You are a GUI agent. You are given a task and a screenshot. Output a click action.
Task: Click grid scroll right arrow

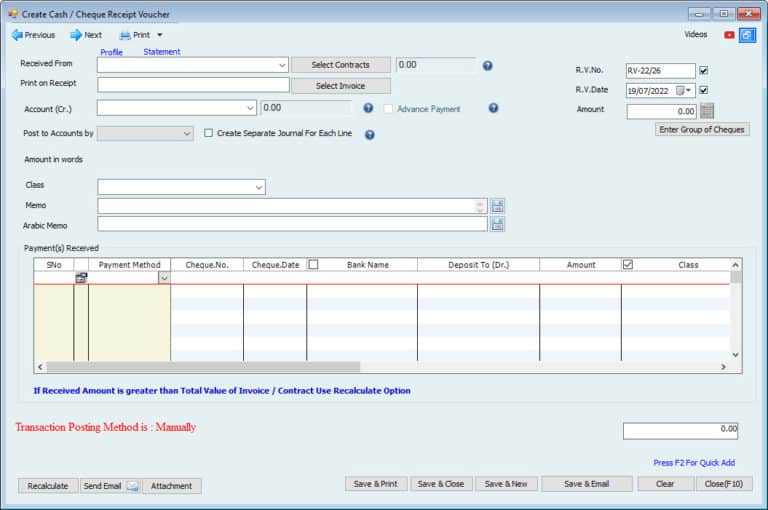tap(723, 367)
